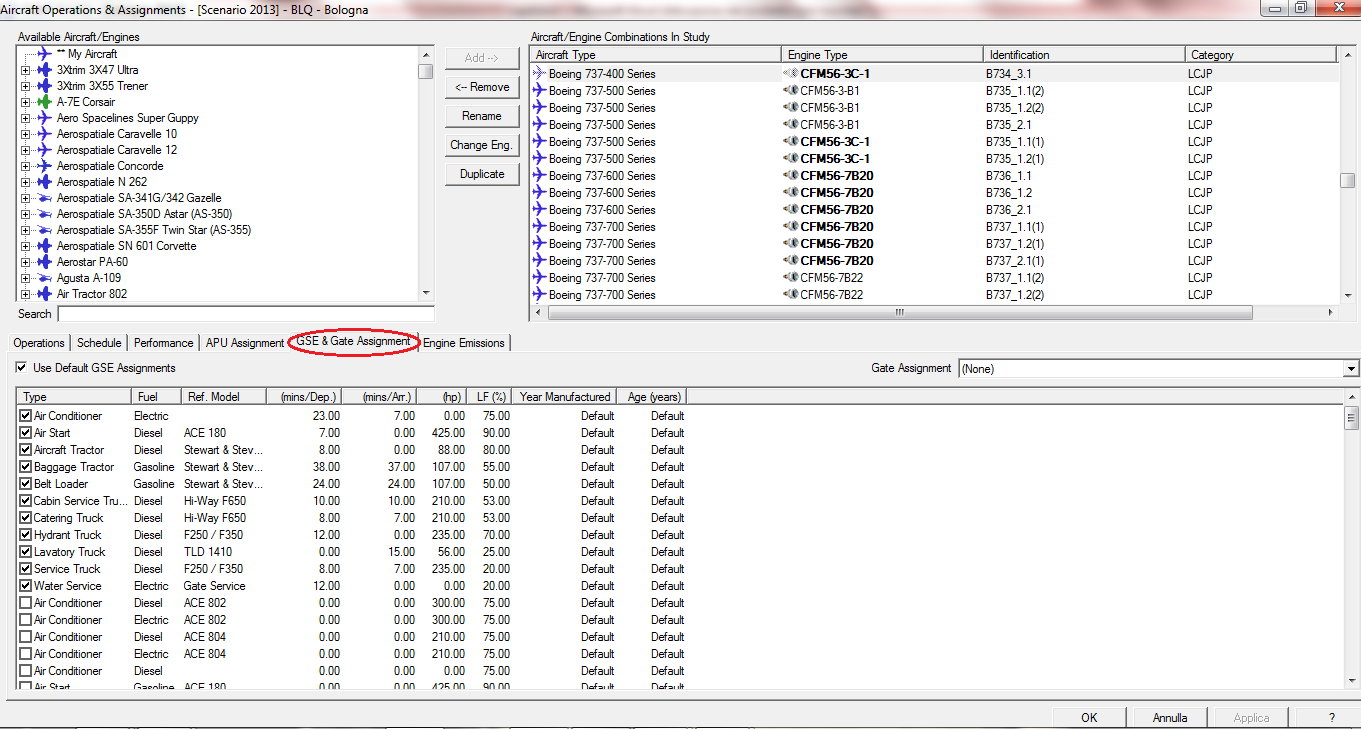Viewport: 1361px width, 729px height.
Task: Uncheck Use Default GSE Assignments
Action: [x=22, y=368]
